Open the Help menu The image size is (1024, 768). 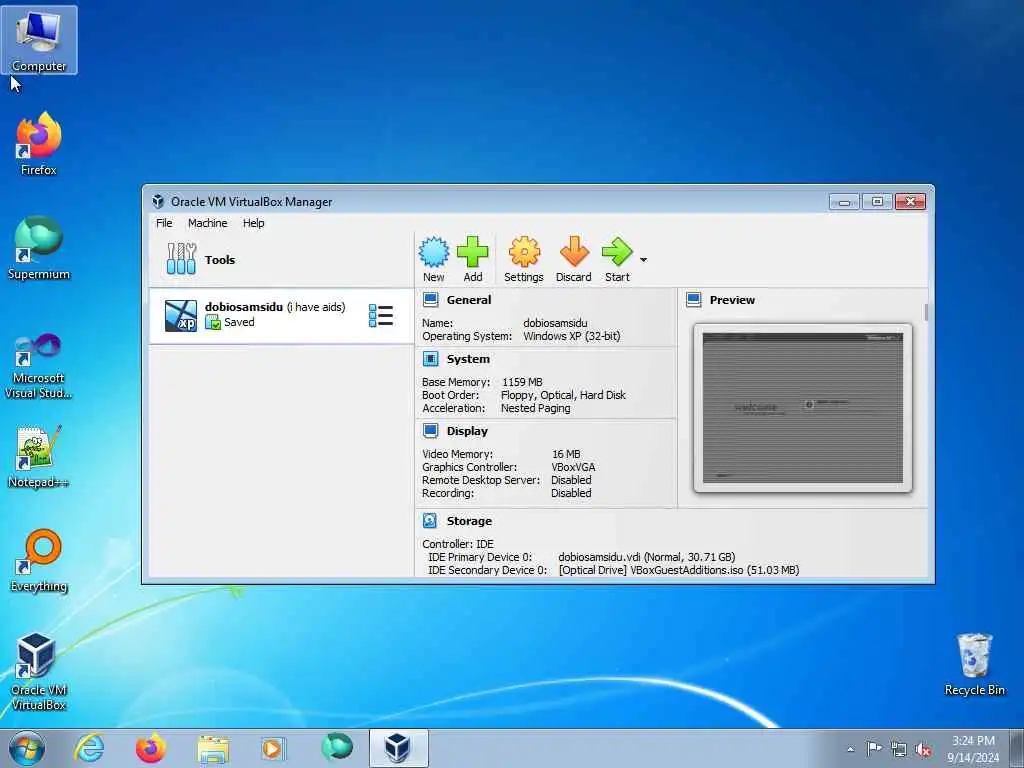tap(253, 223)
